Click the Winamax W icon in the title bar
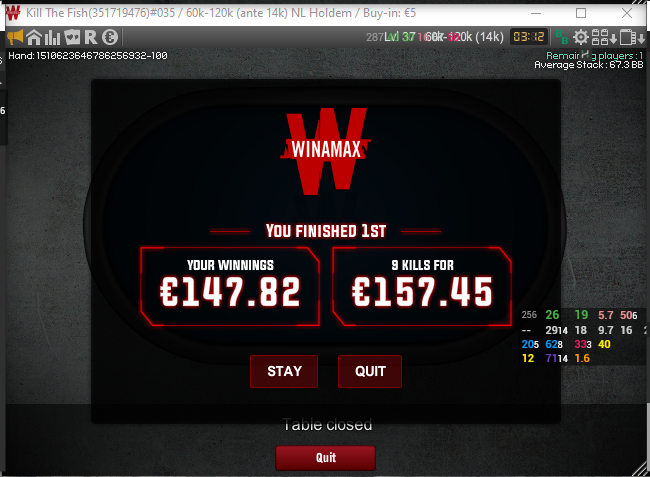 [13, 13]
